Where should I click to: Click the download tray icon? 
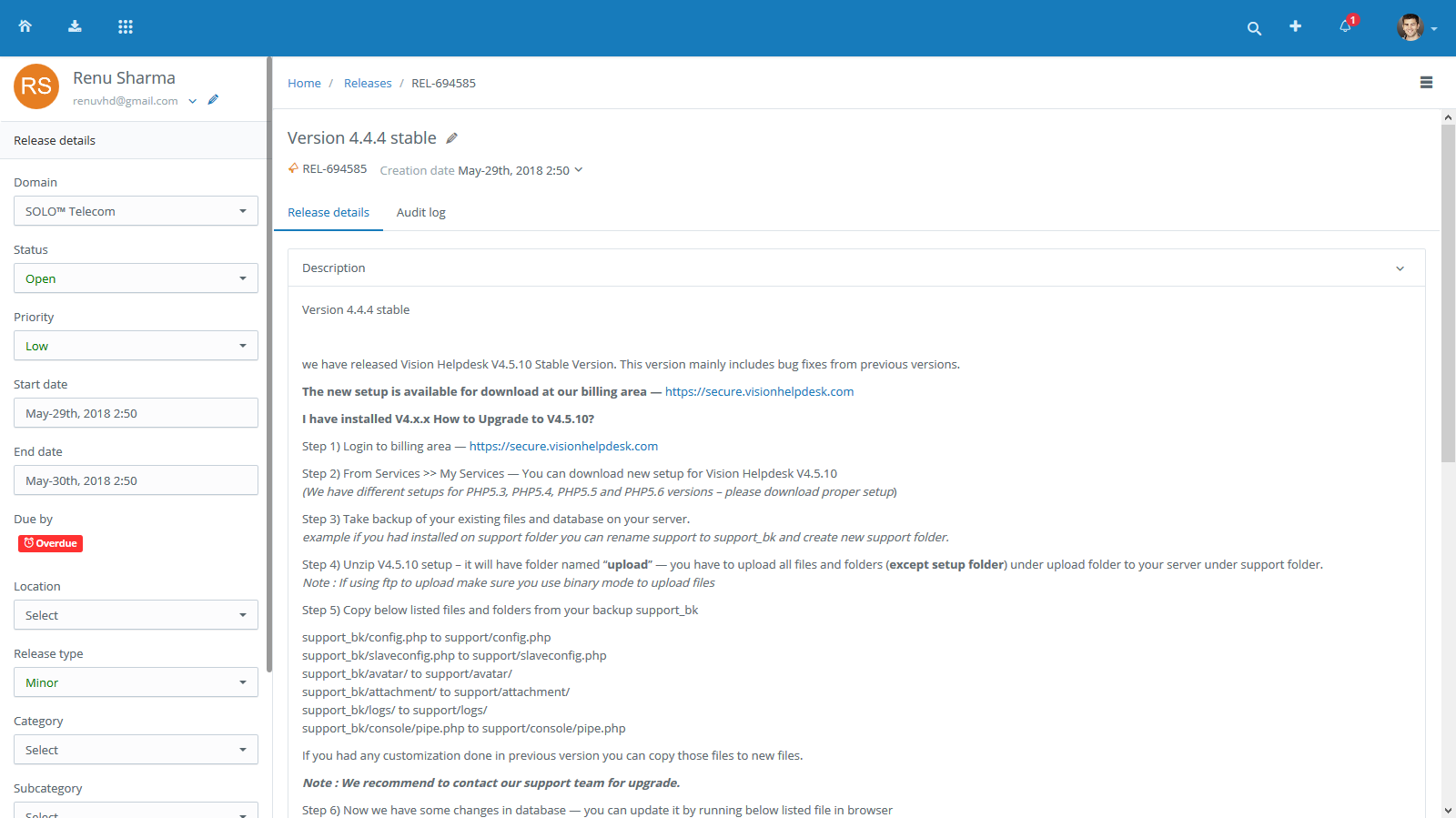[75, 26]
